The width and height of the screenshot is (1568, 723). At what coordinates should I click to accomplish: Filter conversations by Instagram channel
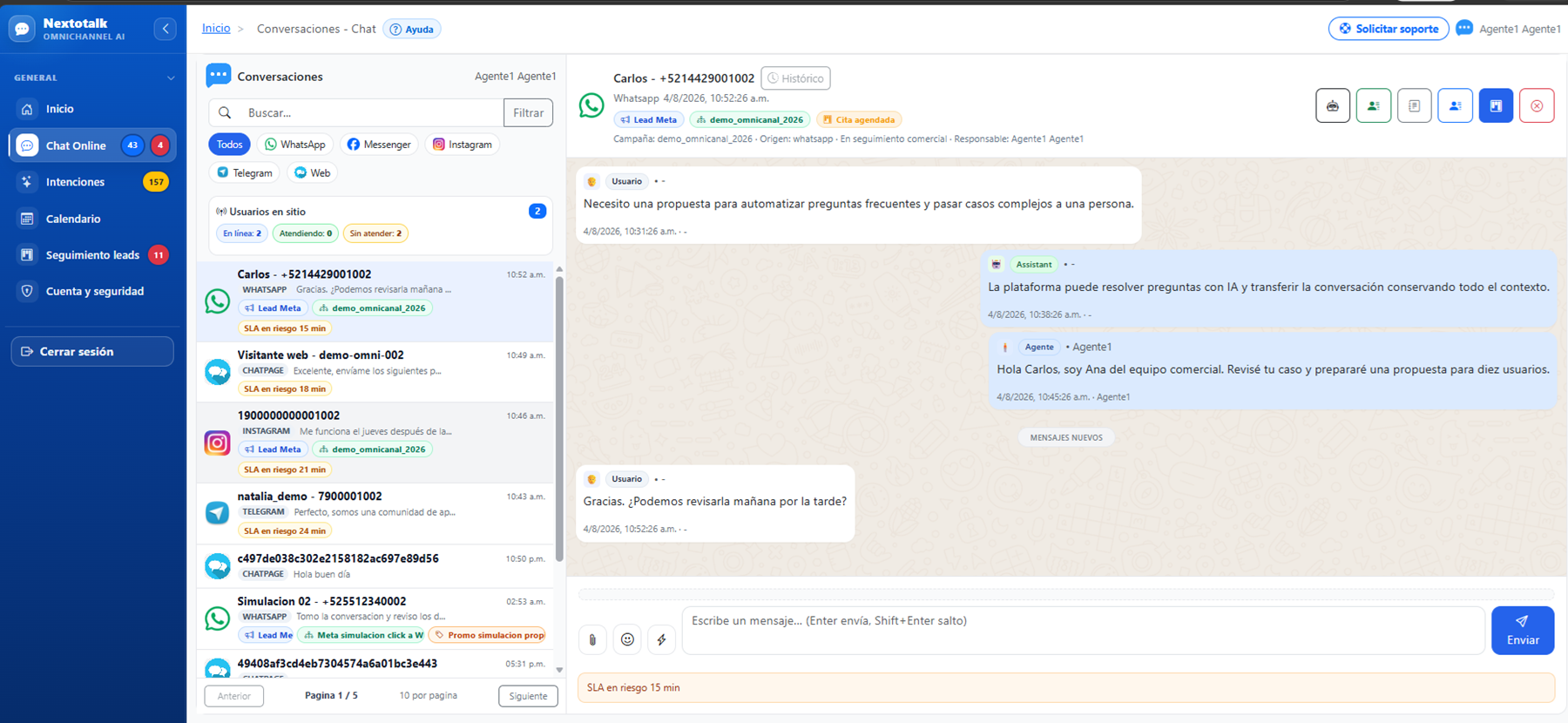tap(463, 145)
